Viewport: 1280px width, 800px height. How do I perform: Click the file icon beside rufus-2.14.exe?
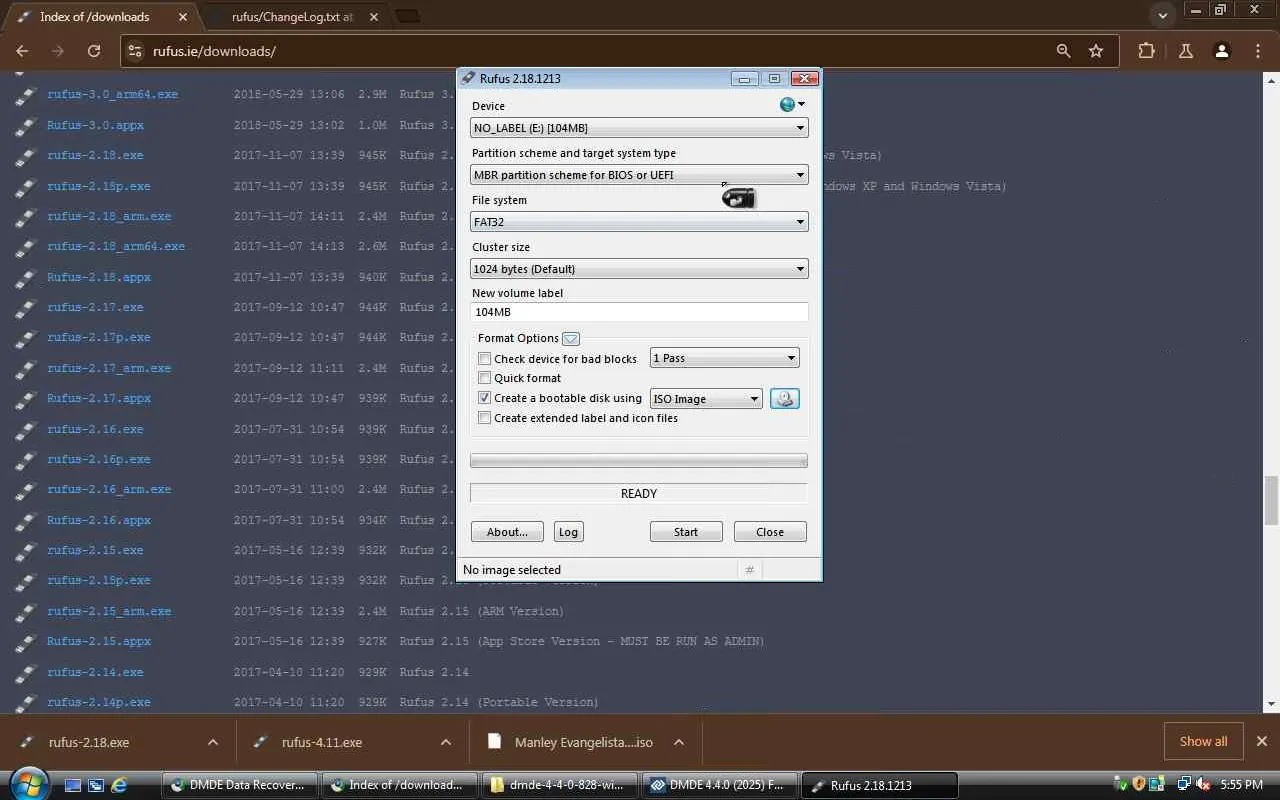[x=26, y=673]
